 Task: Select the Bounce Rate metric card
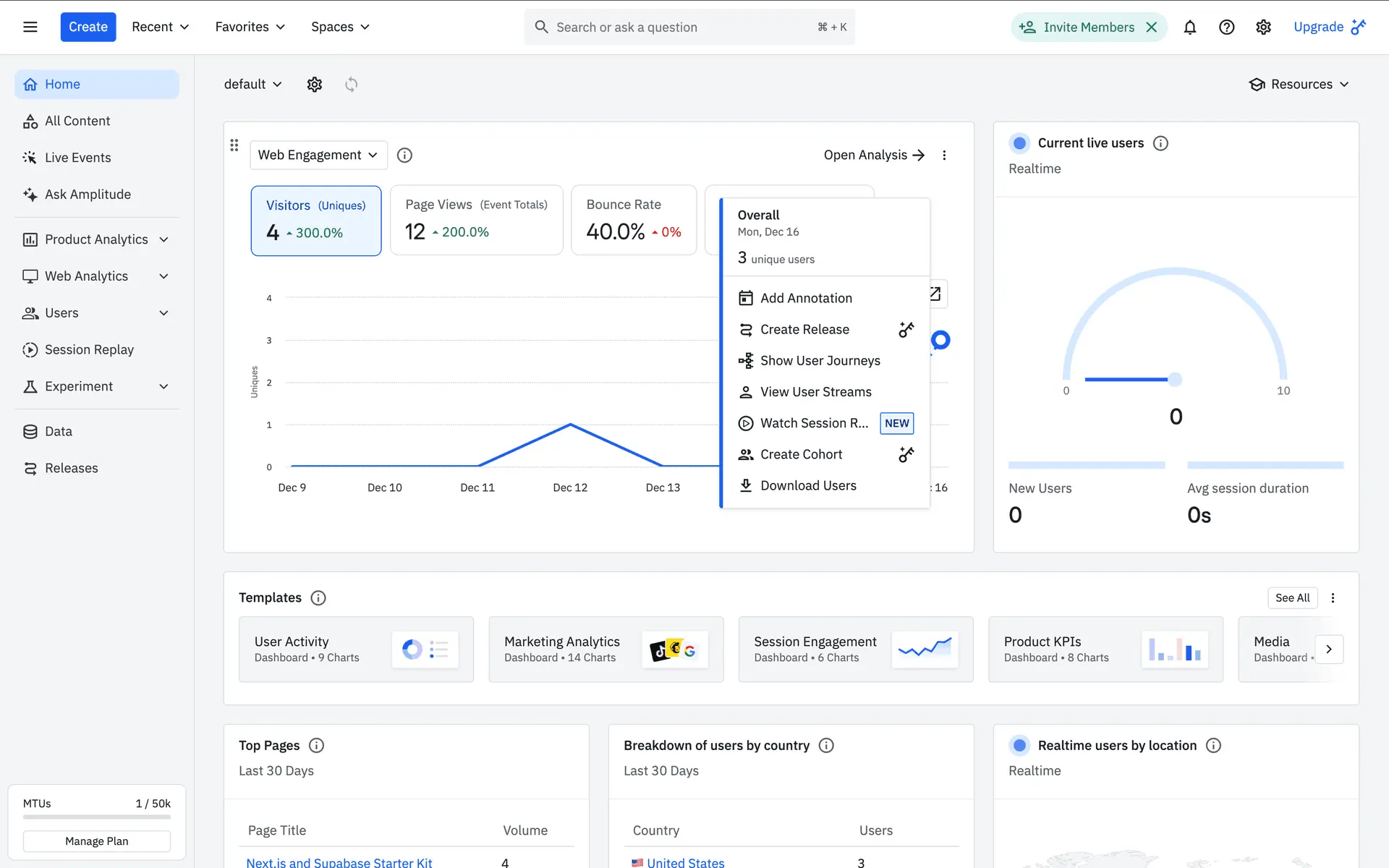point(633,221)
